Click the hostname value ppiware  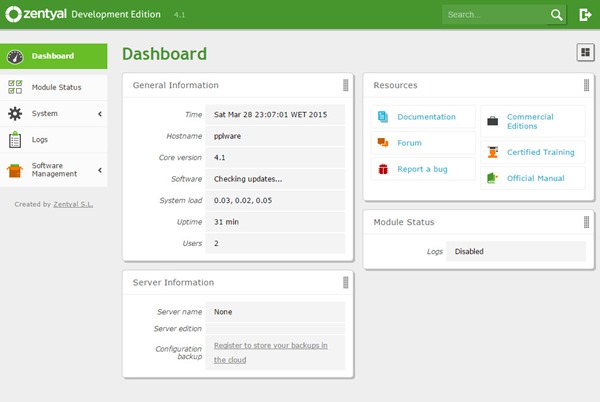click(227, 136)
